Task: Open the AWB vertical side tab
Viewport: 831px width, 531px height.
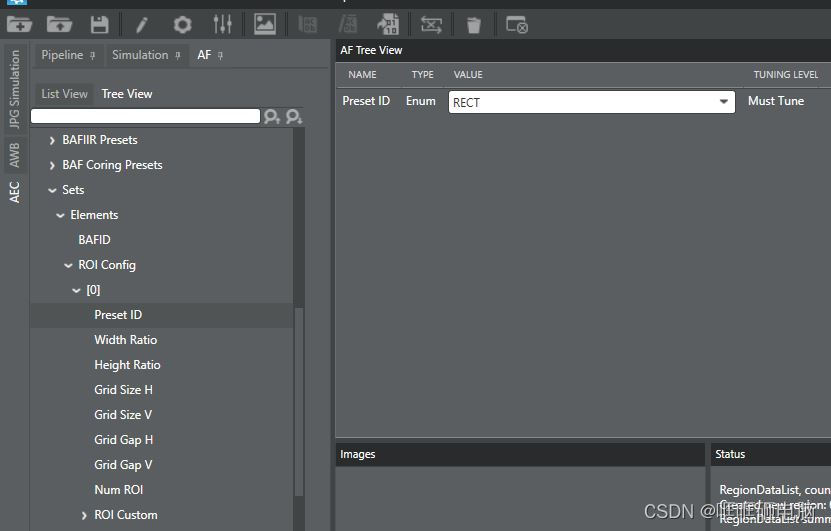Action: click(14, 154)
